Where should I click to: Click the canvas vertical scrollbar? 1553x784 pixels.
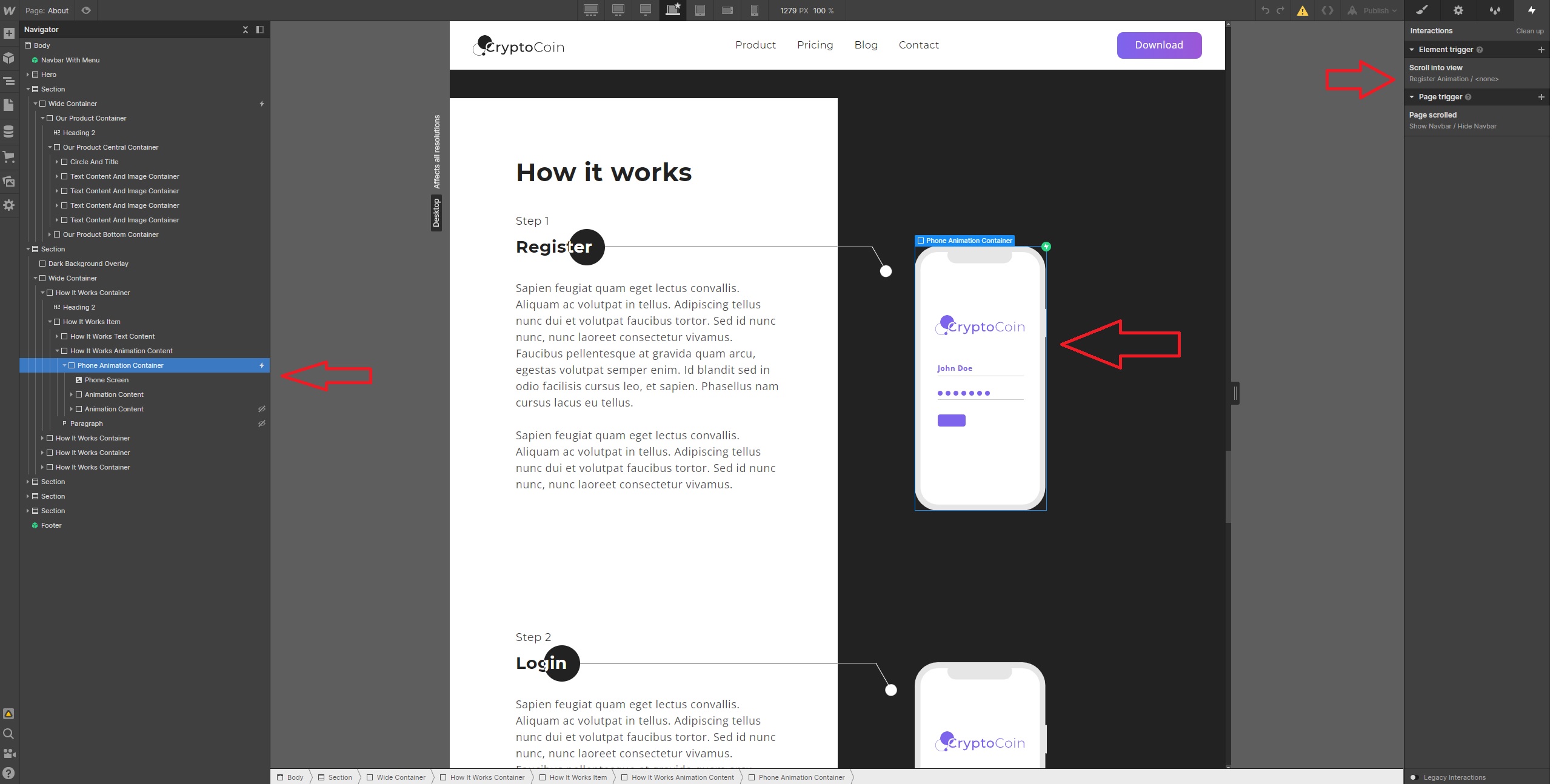(1228, 487)
